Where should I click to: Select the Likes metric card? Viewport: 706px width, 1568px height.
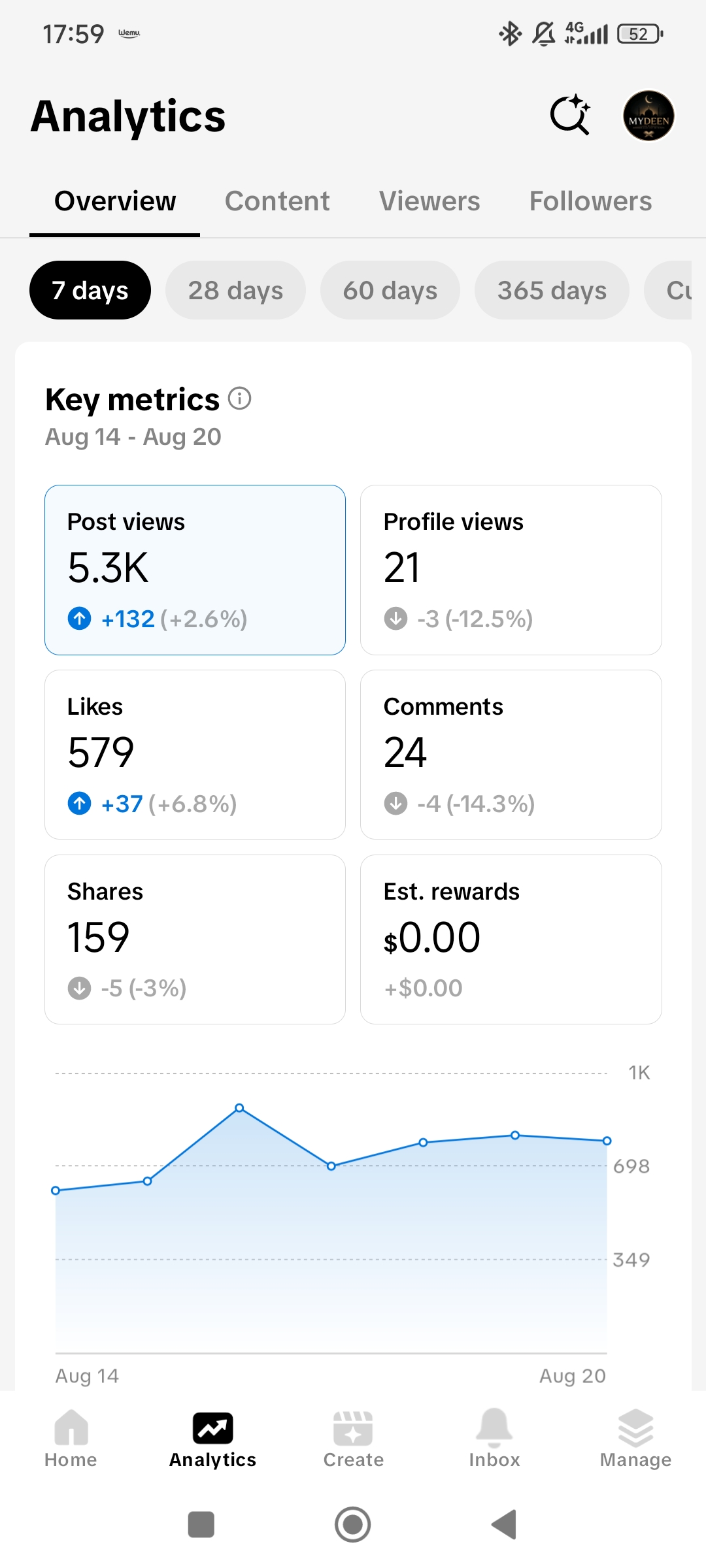(x=195, y=755)
